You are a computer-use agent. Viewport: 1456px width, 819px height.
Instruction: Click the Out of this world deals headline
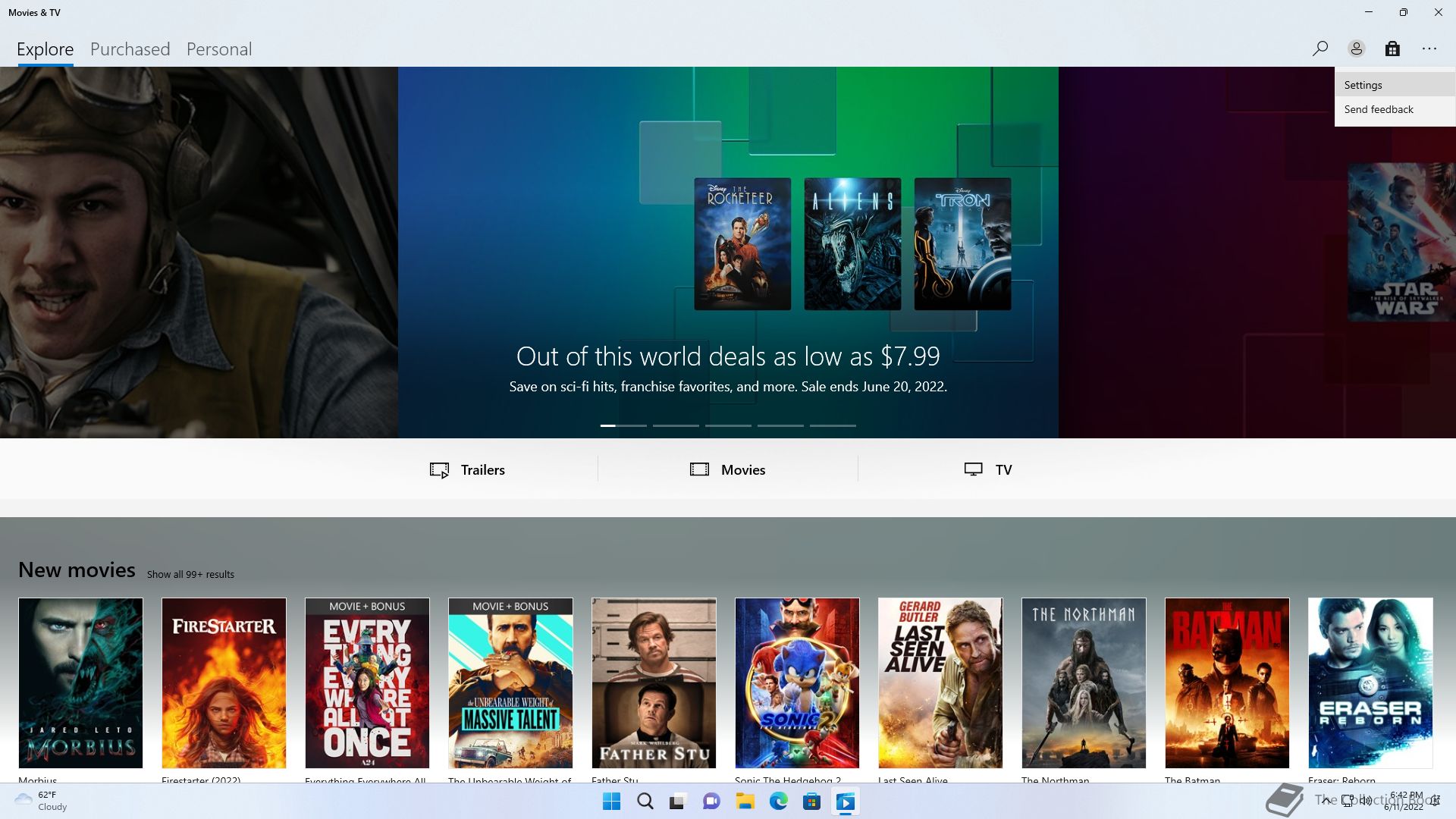[728, 356]
